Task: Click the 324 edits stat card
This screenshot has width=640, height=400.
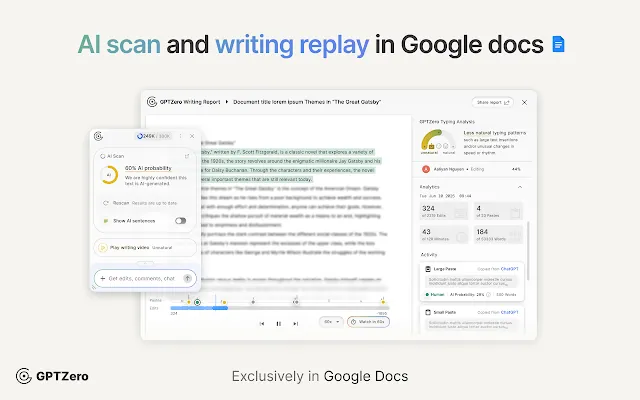Action: pos(444,211)
